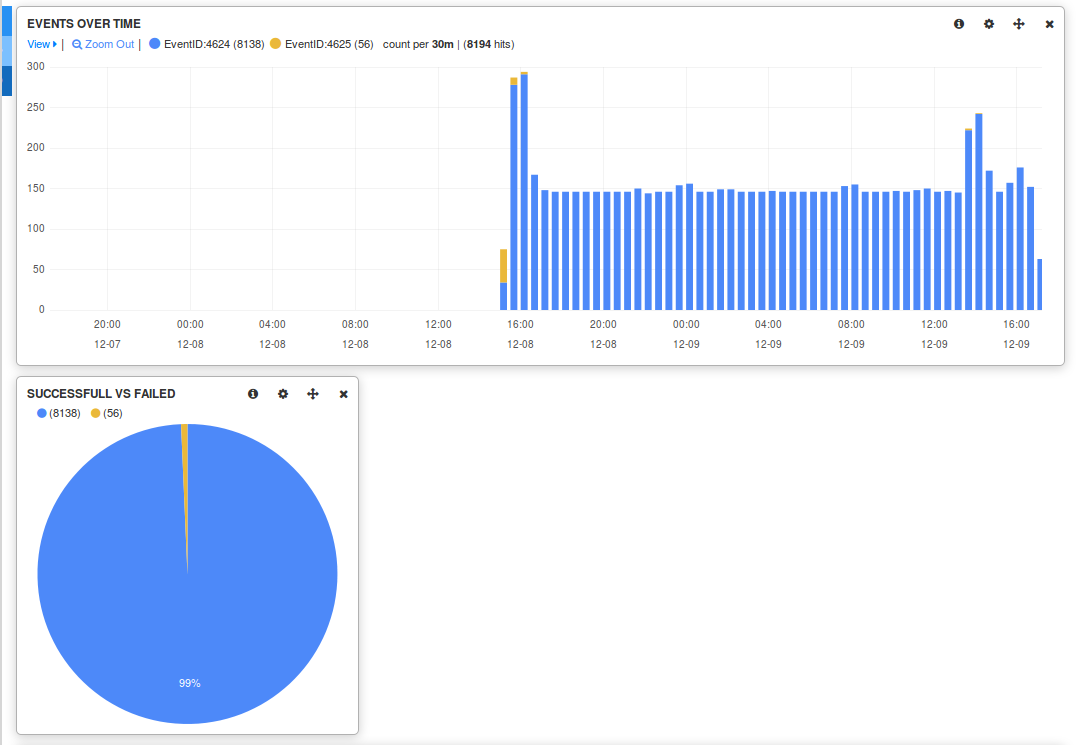Image resolution: width=1076 pixels, height=745 pixels.
Task: Click the tallest histogram bar near 16:00 12-08
Action: pyautogui.click(x=524, y=190)
